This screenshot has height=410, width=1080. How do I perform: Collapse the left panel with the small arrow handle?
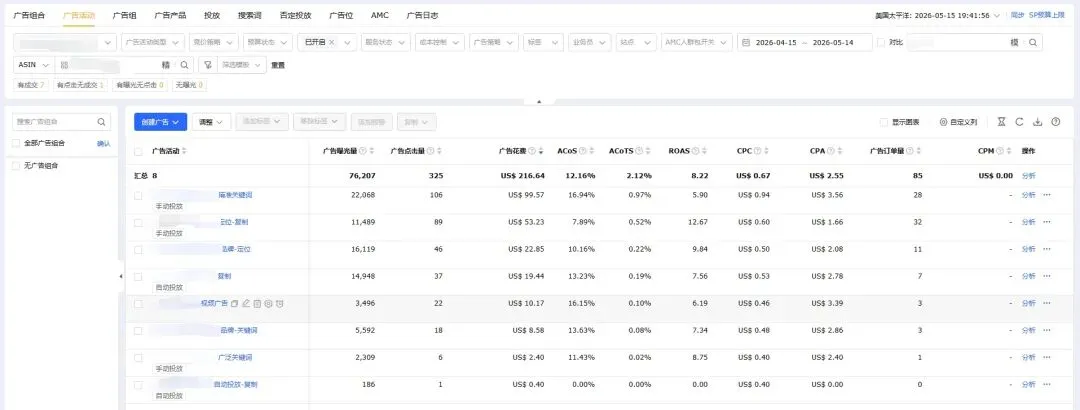click(121, 276)
